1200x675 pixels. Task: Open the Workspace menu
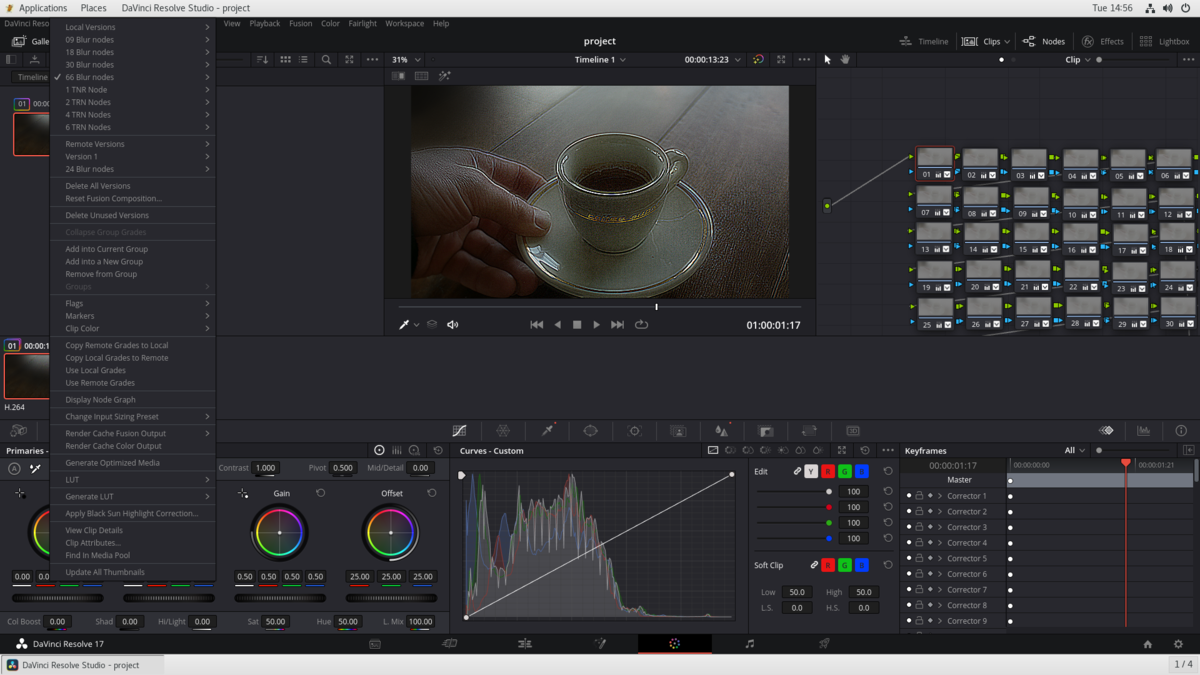(x=404, y=23)
